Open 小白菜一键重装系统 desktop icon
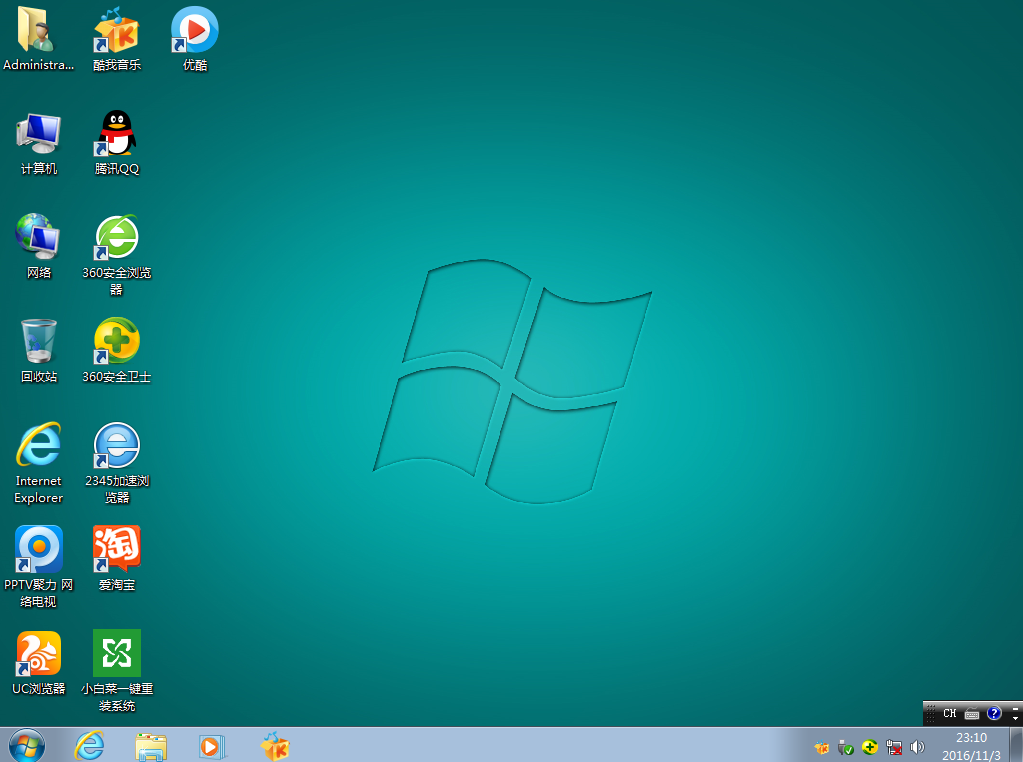 click(116, 671)
